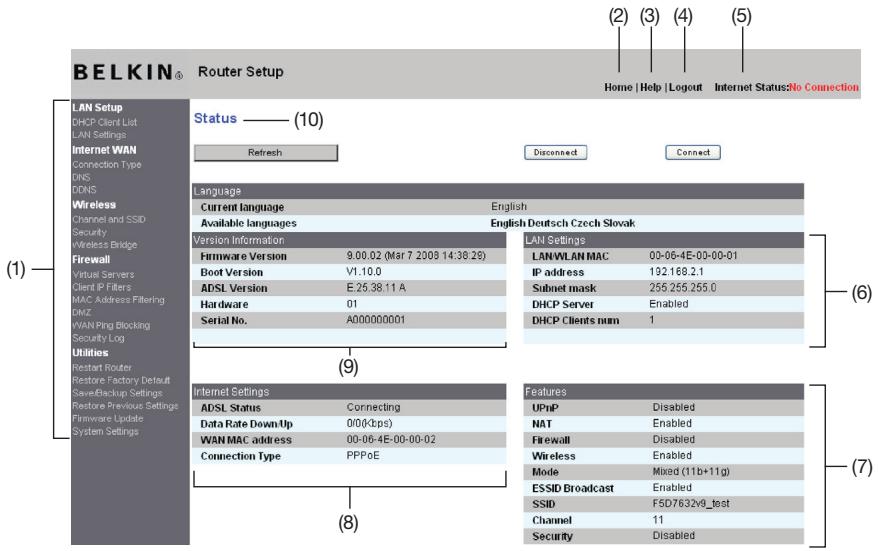Open the Security Log page
878x551 pixels.
tap(98, 338)
